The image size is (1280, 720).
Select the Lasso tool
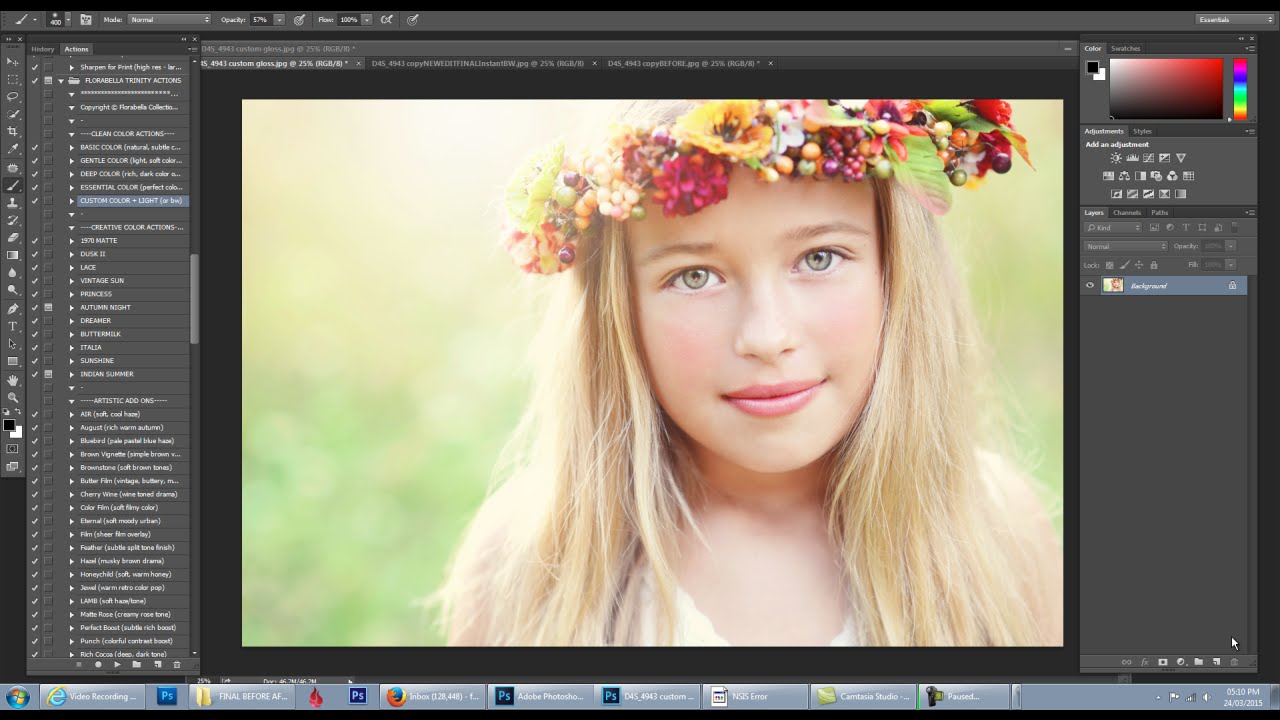tap(13, 97)
